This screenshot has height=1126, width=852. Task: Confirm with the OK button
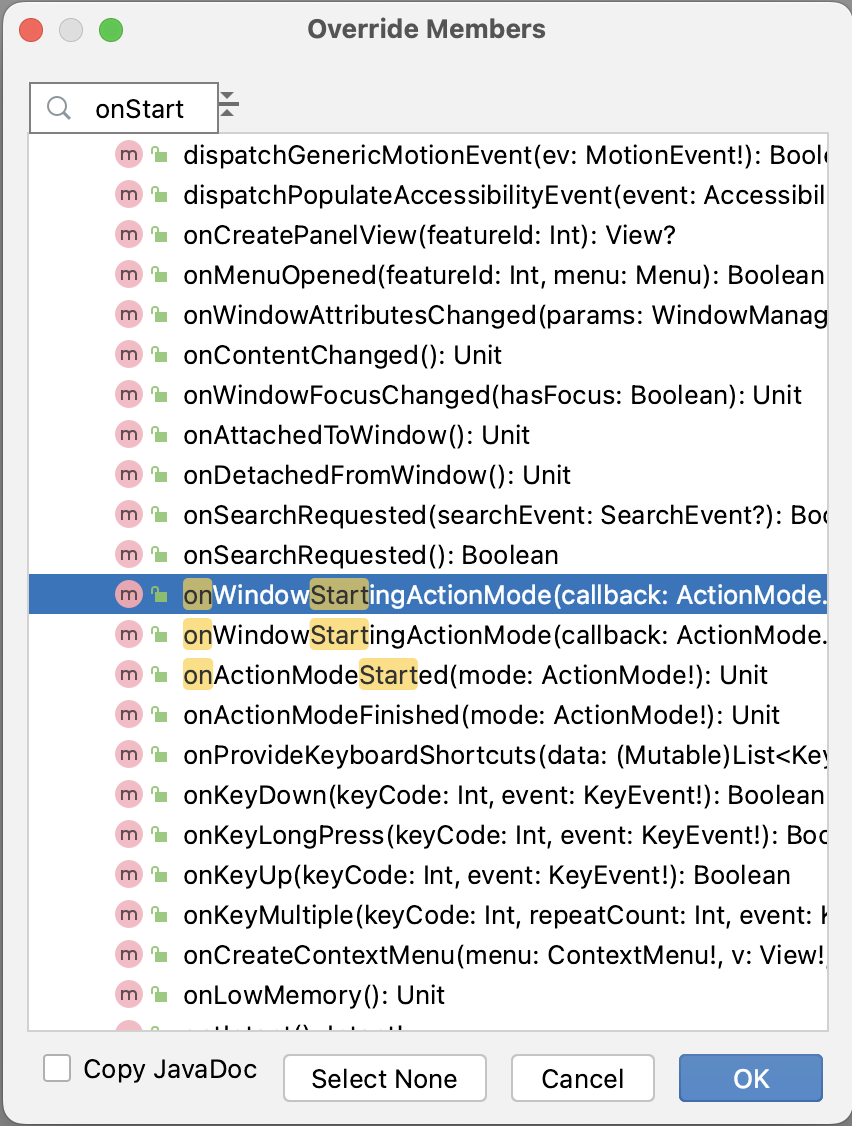[750, 1079]
